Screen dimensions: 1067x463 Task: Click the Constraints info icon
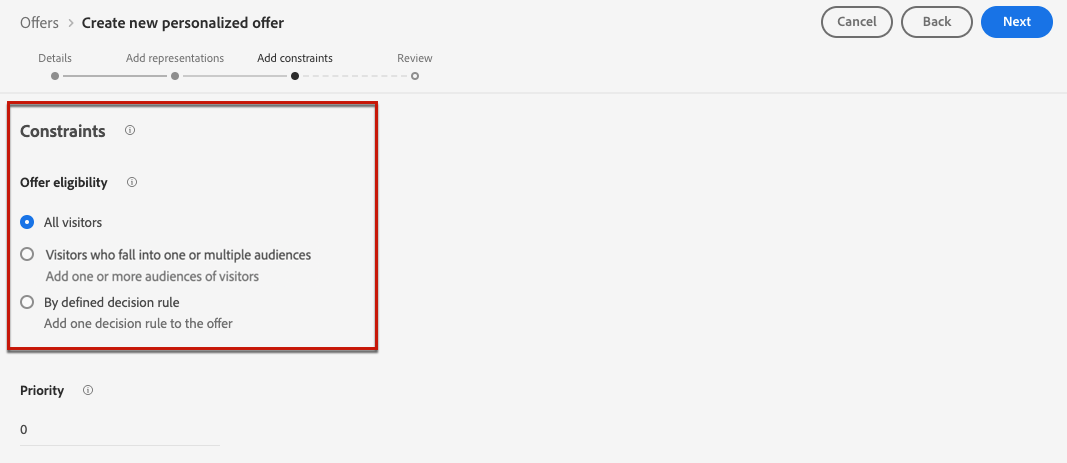130,130
